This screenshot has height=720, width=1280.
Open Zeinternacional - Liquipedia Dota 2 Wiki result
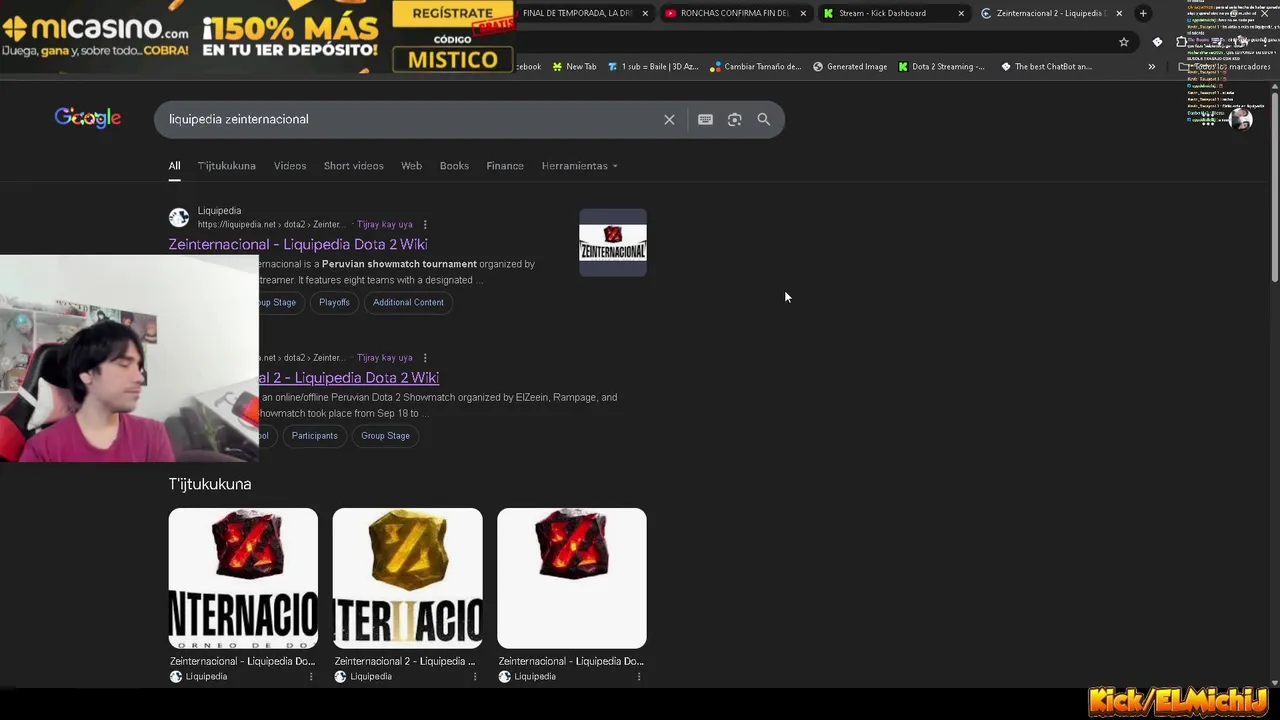(x=298, y=244)
